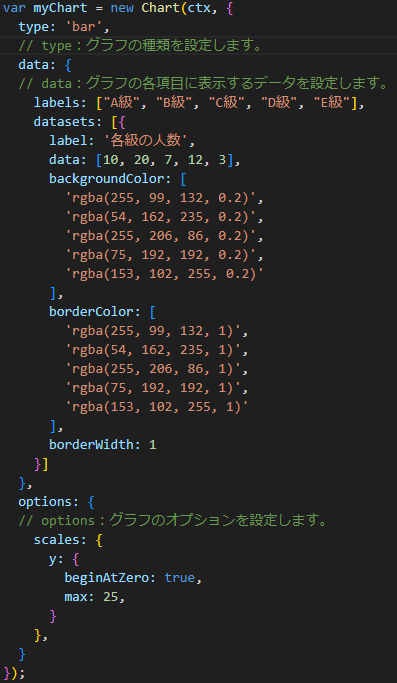The height and width of the screenshot is (683, 397).
Task: Click the max value 25
Action: tap(110, 597)
